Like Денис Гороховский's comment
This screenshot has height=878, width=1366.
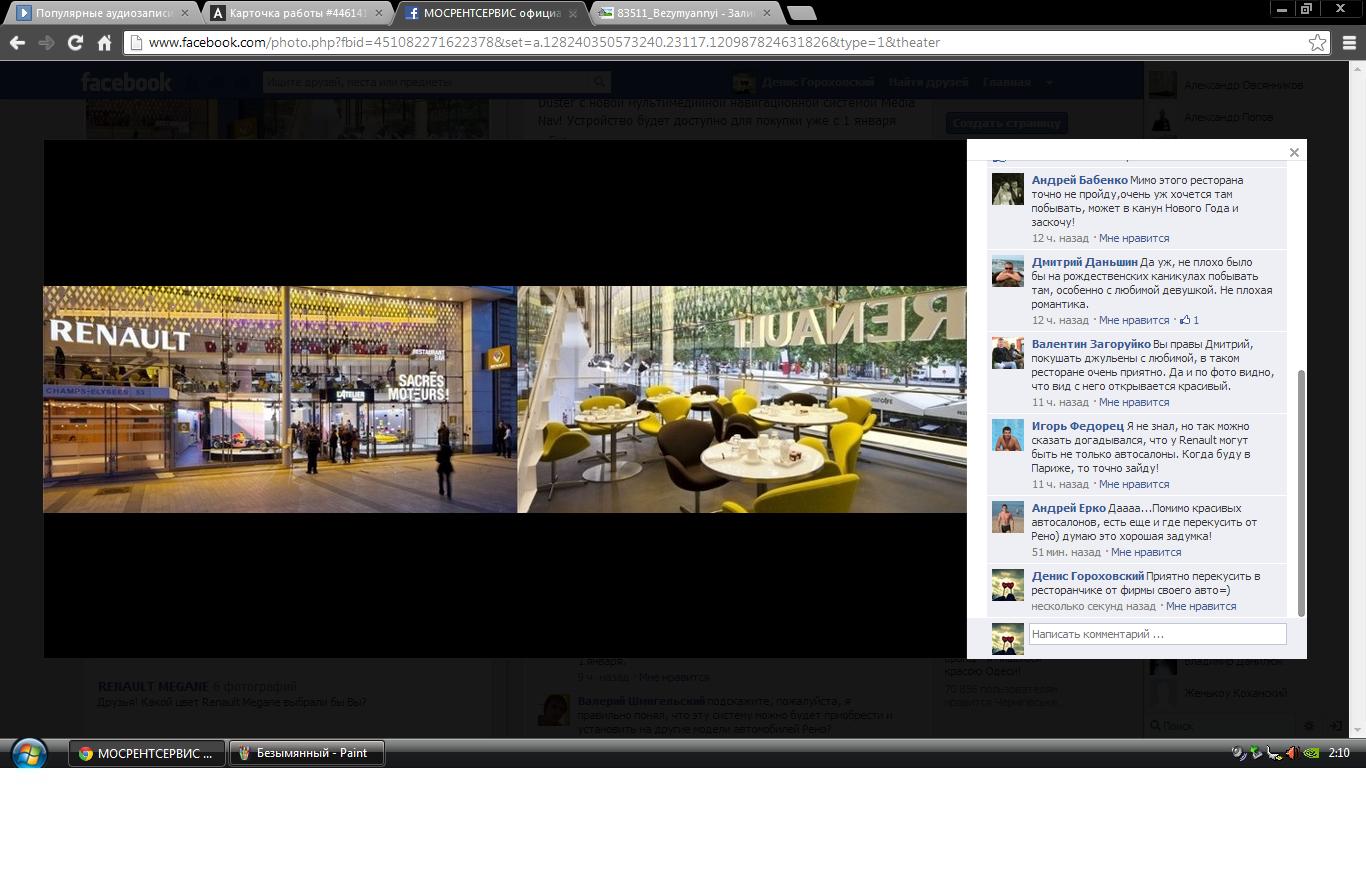click(1200, 606)
